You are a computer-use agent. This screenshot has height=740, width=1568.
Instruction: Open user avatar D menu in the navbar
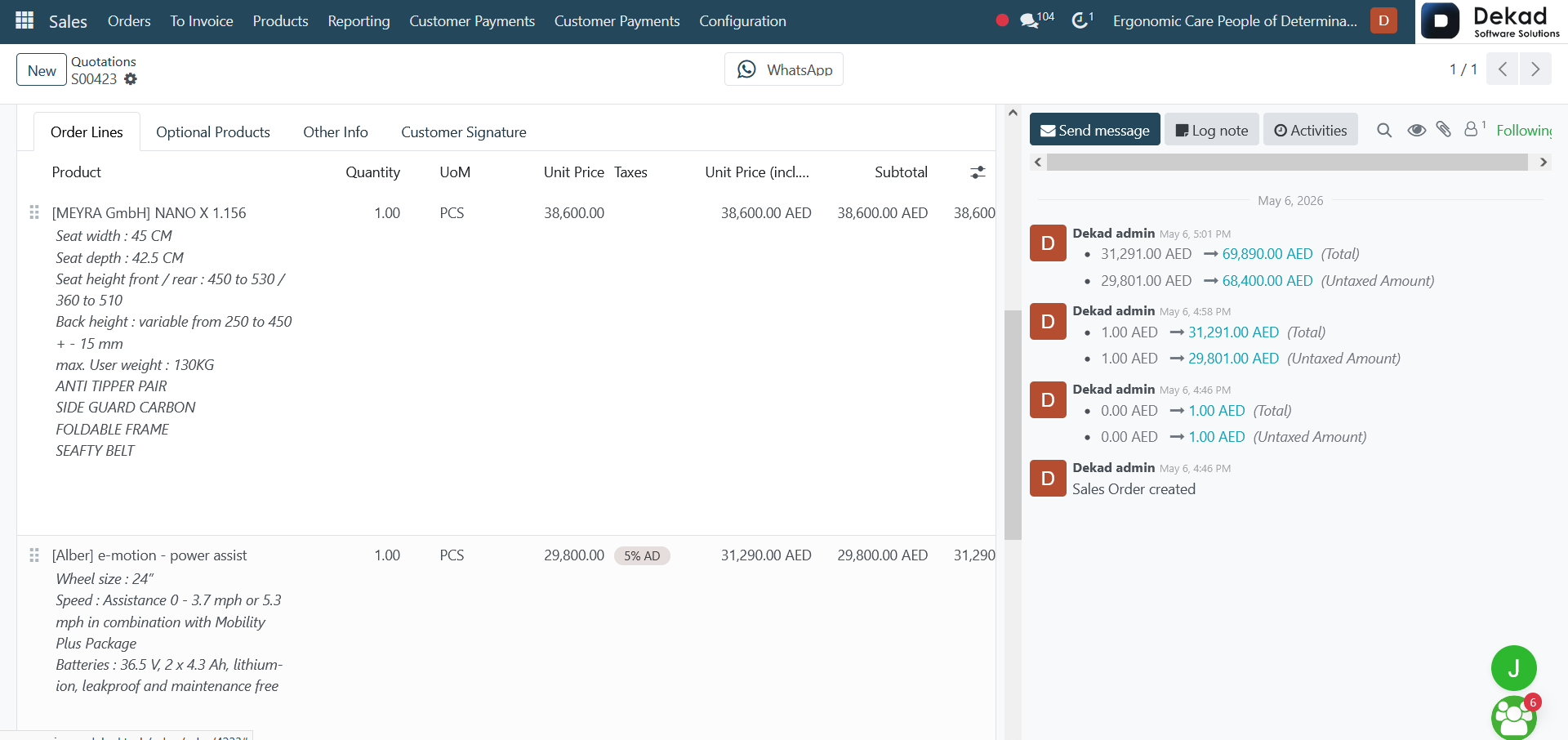click(1383, 20)
